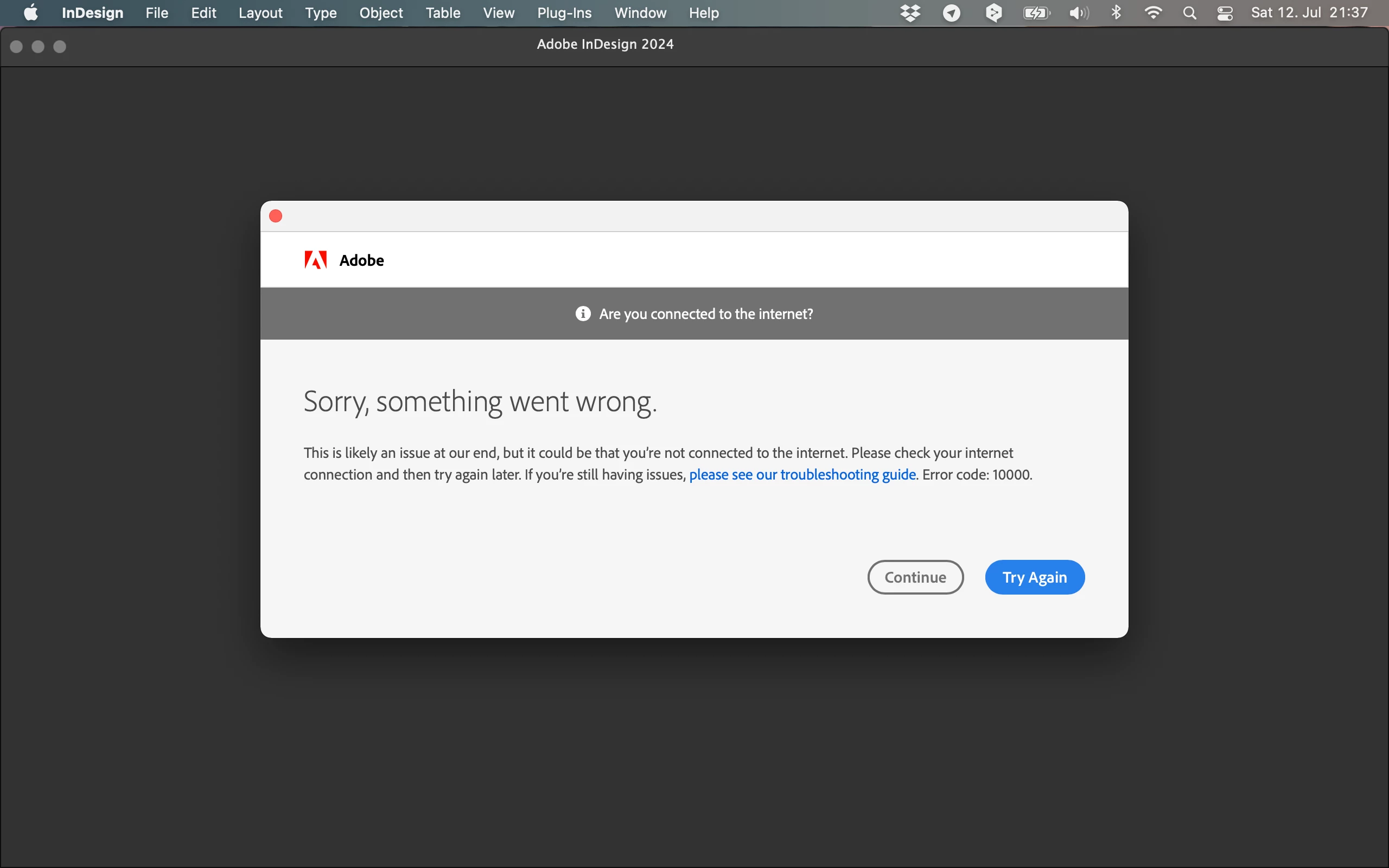Open the Apple menu

click(x=31, y=12)
